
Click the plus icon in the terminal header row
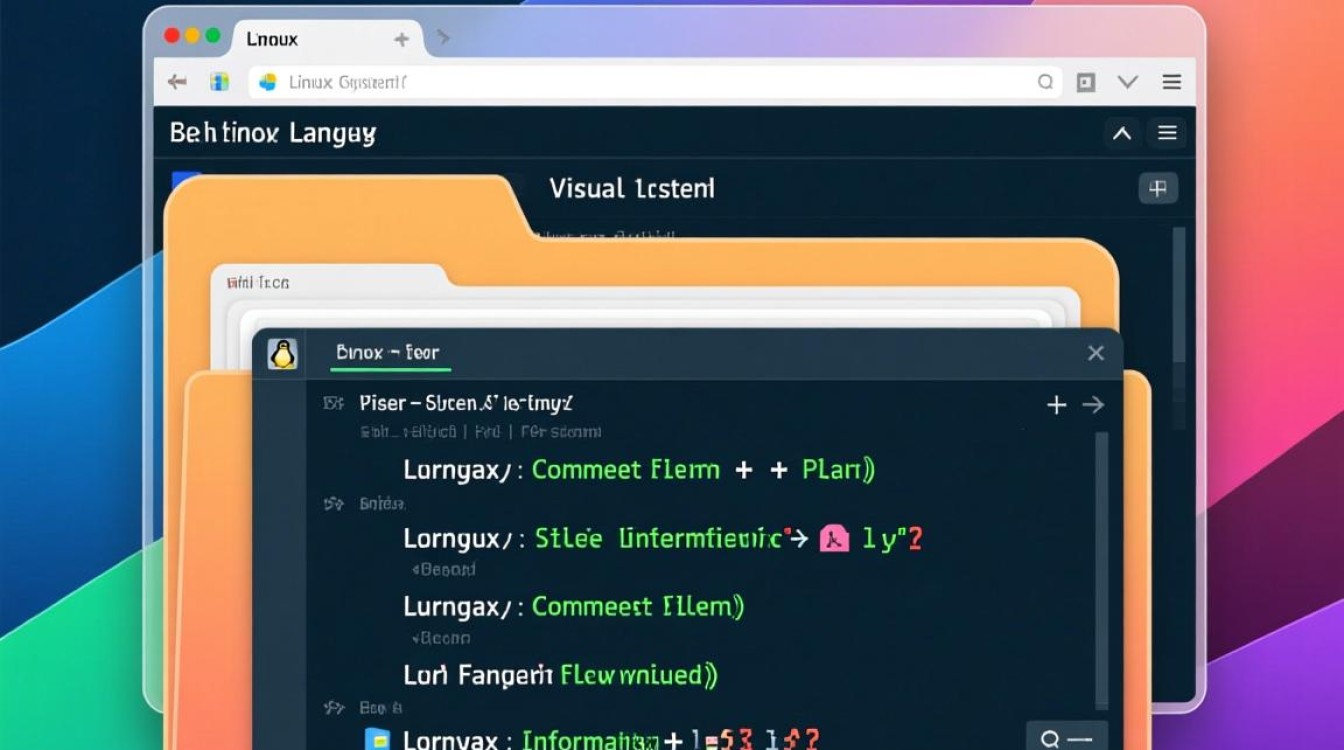pyautogui.click(x=1056, y=405)
